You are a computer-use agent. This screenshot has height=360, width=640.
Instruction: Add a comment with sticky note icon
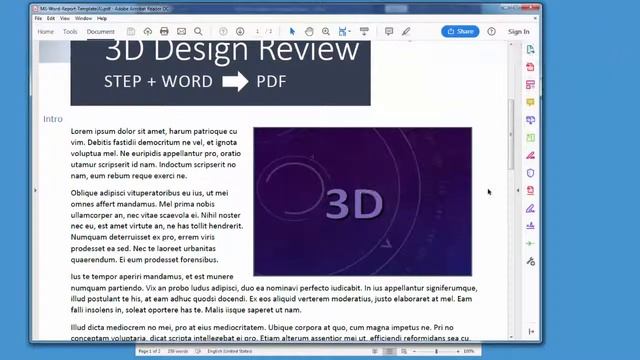[389, 31]
